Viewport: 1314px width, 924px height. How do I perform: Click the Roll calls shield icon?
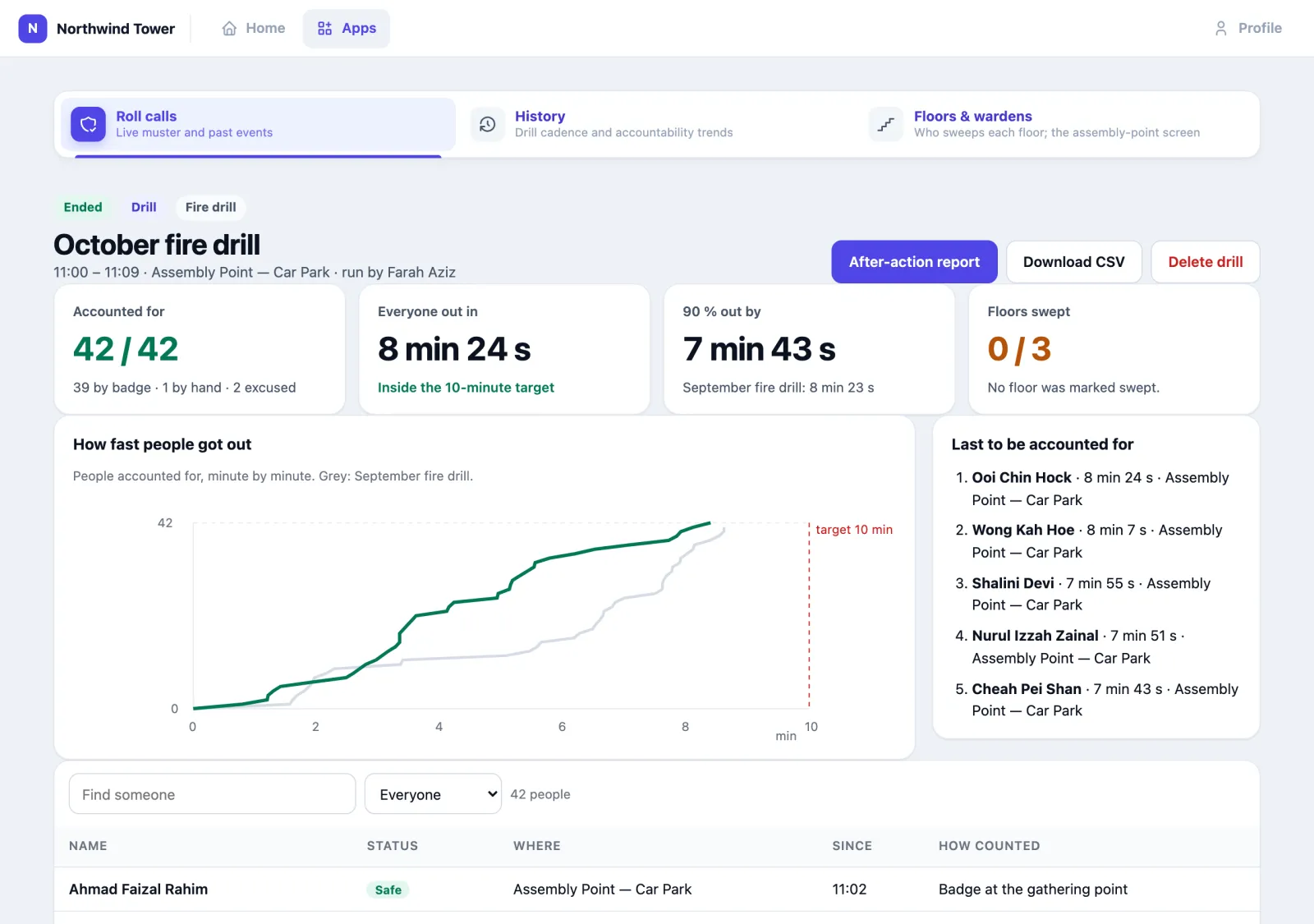(x=89, y=124)
